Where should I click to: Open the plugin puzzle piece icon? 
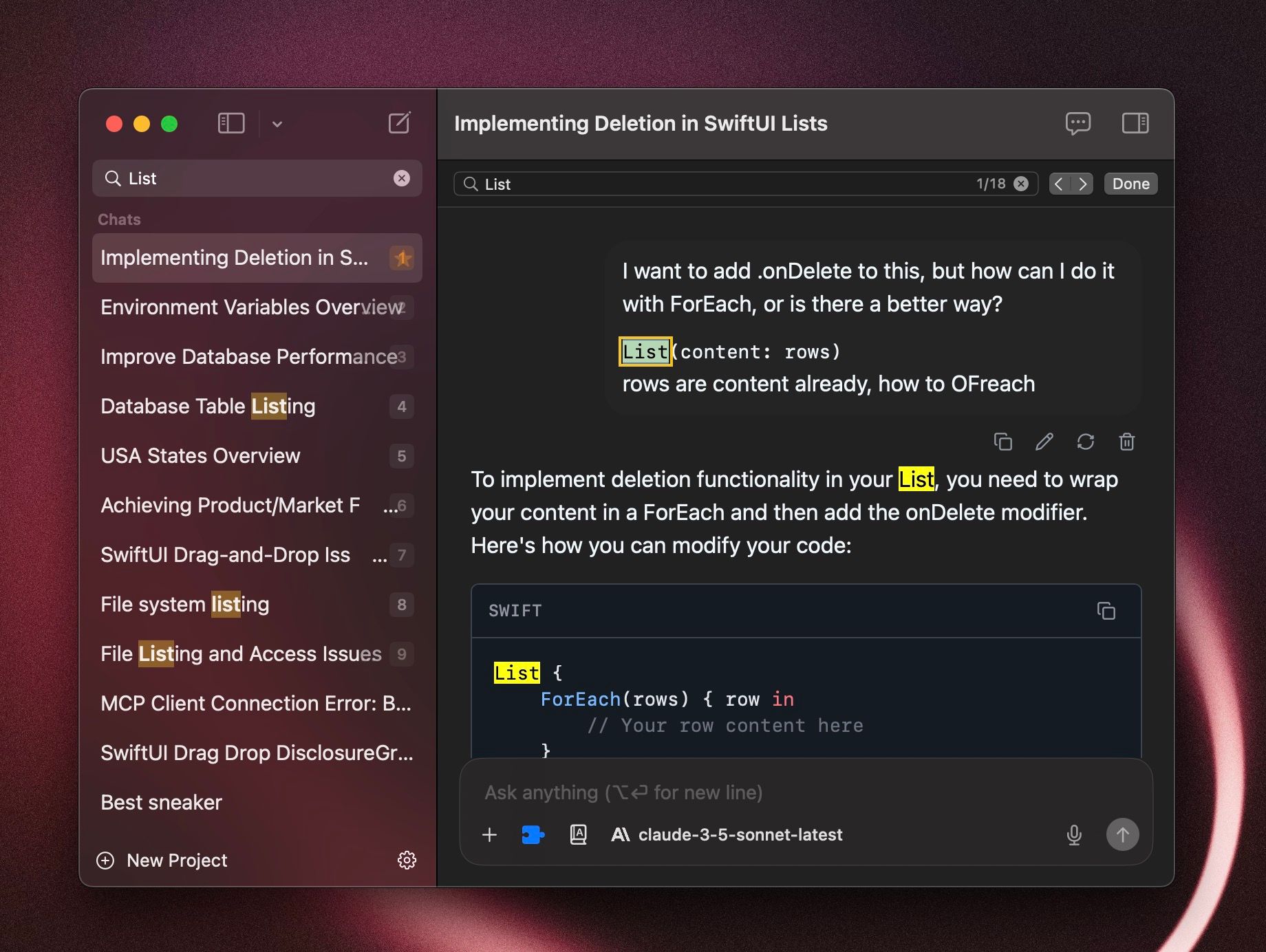533,835
